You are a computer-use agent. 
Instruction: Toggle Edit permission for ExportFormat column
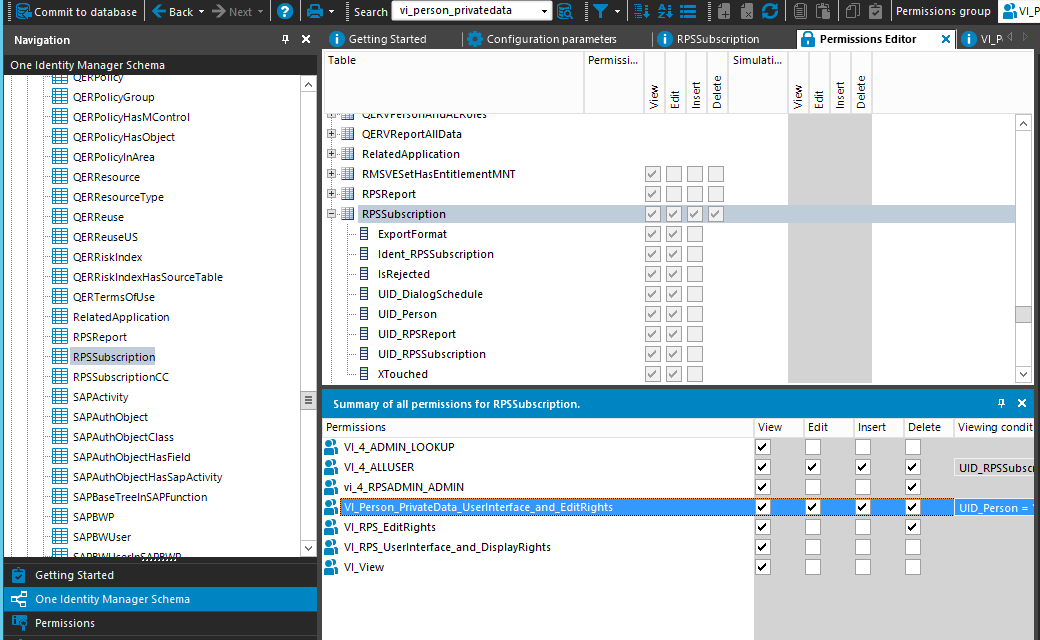[x=673, y=234]
